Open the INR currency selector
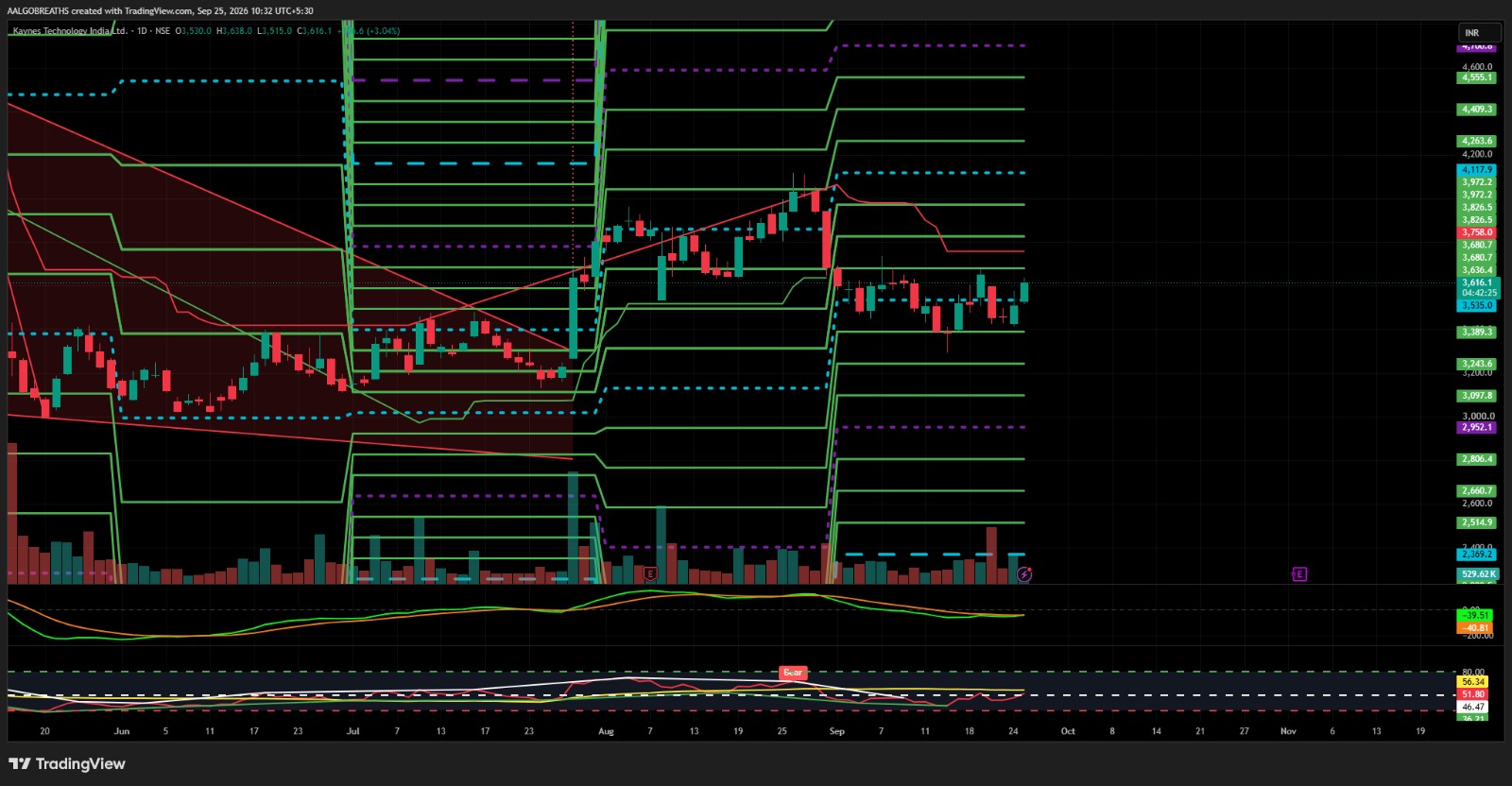1512x786 pixels. [1479, 32]
